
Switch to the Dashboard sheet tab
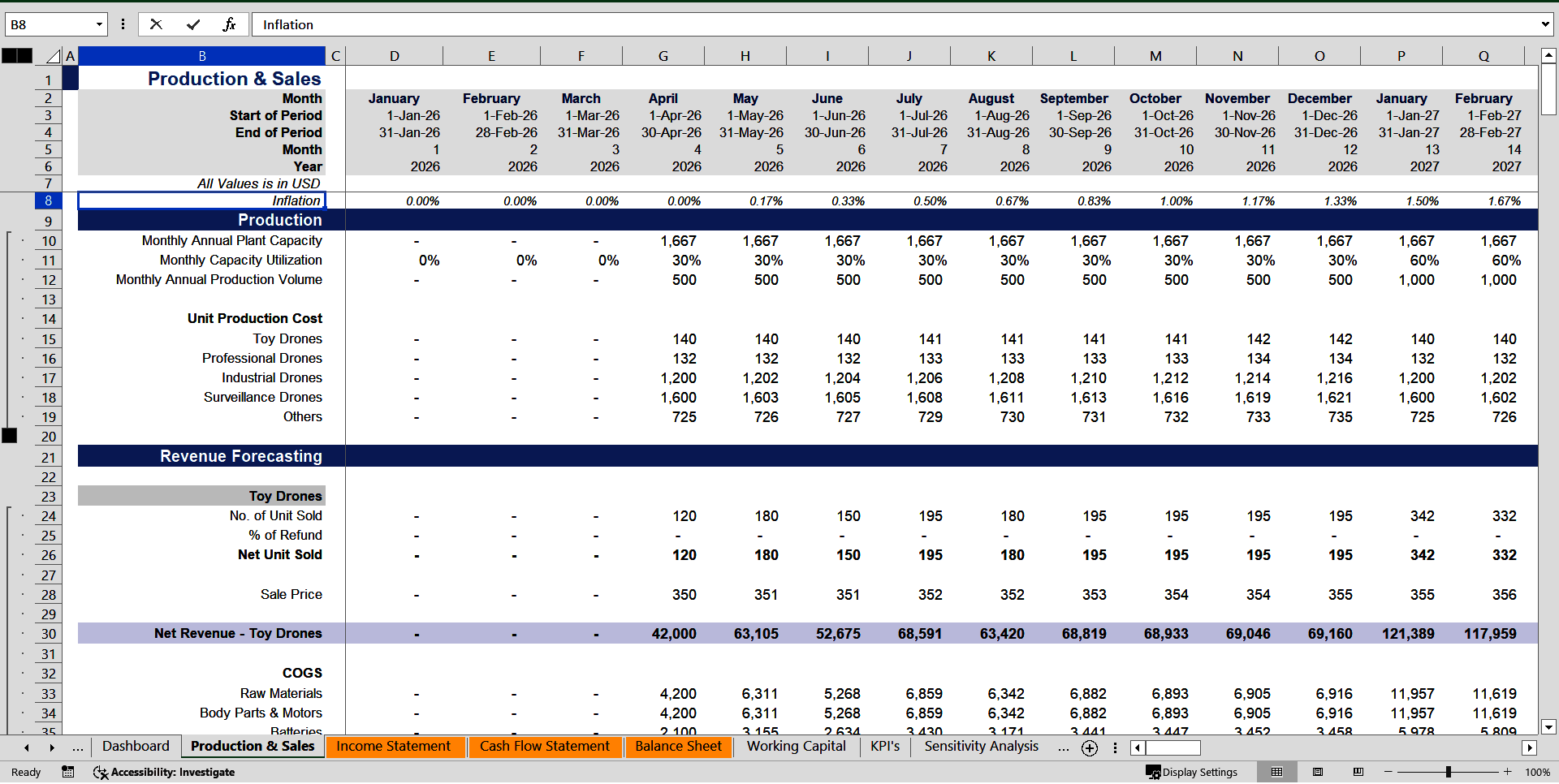tap(136, 747)
